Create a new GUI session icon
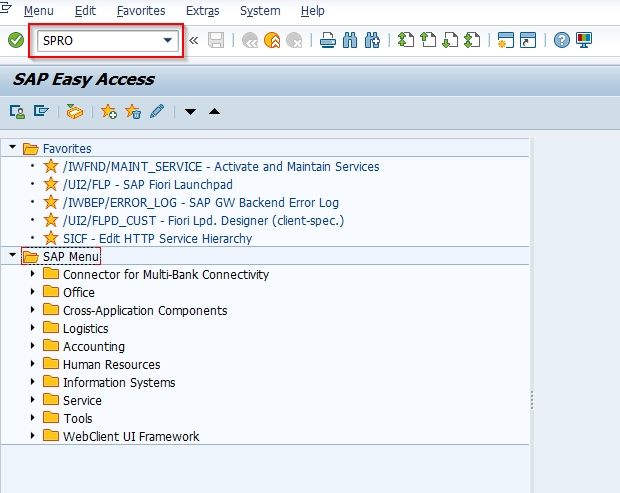 point(505,40)
